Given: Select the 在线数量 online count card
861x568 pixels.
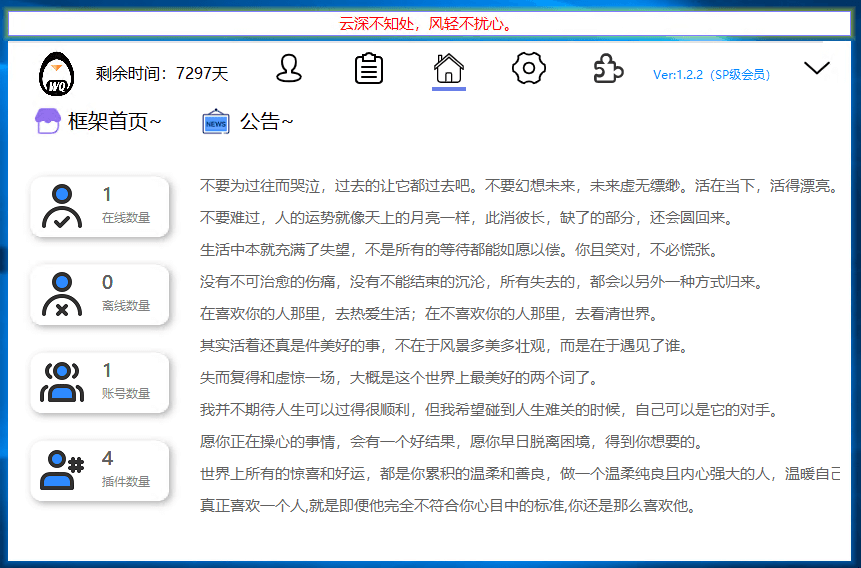Looking at the screenshot, I should click(100, 207).
